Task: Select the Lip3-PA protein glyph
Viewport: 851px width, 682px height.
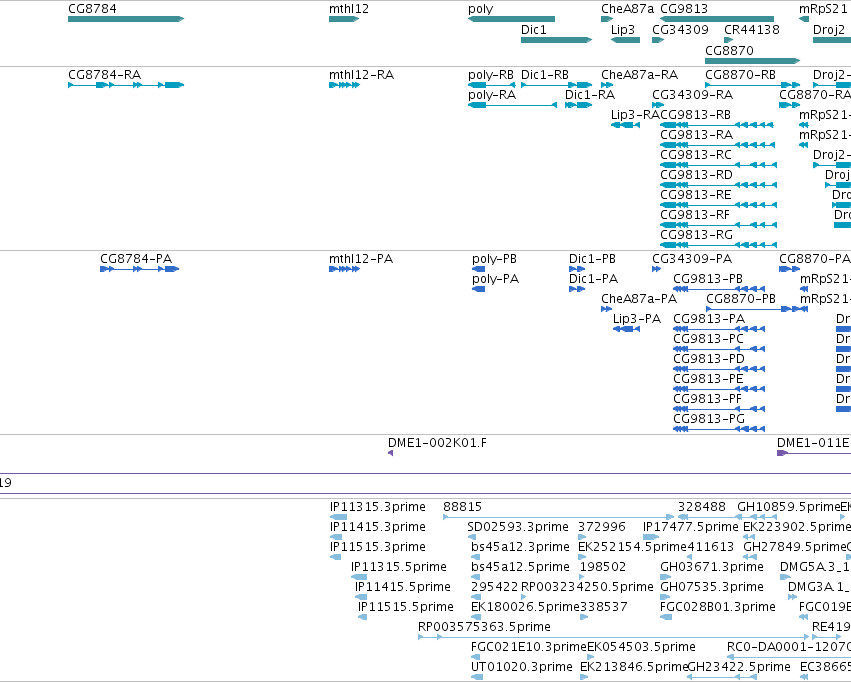Action: click(626, 329)
